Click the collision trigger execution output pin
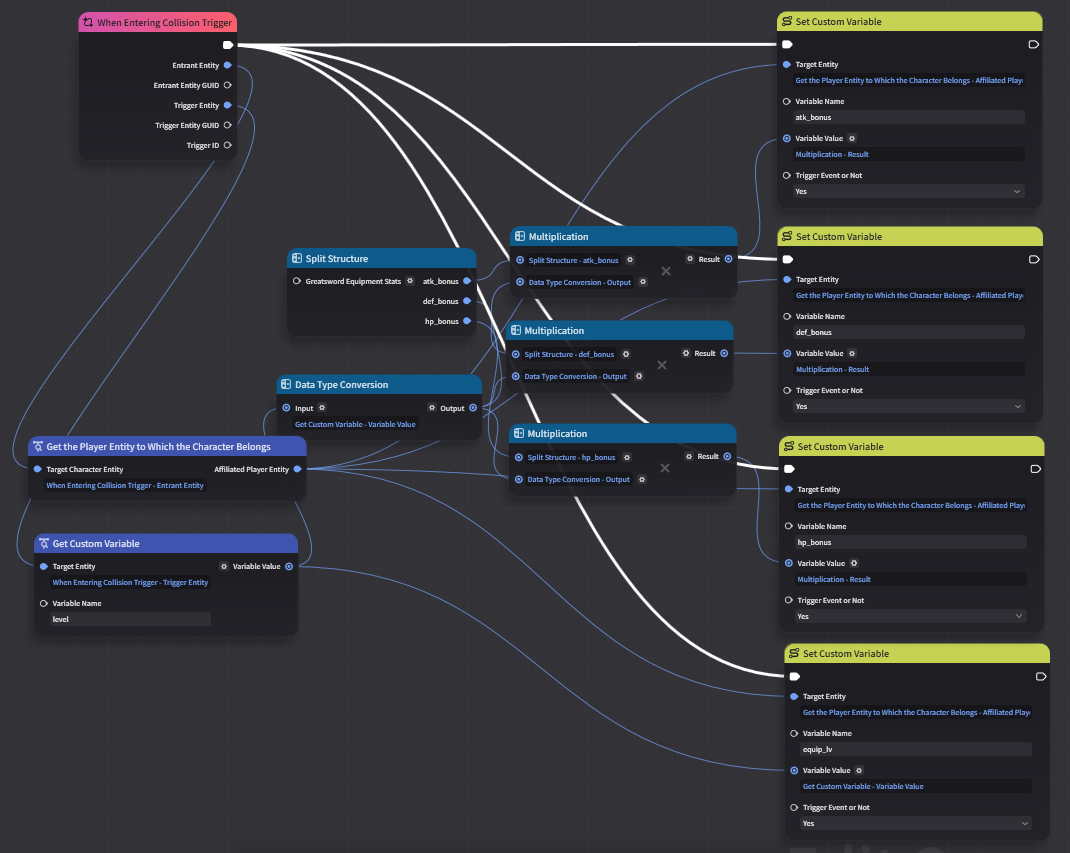1070x853 pixels. pyautogui.click(x=228, y=45)
